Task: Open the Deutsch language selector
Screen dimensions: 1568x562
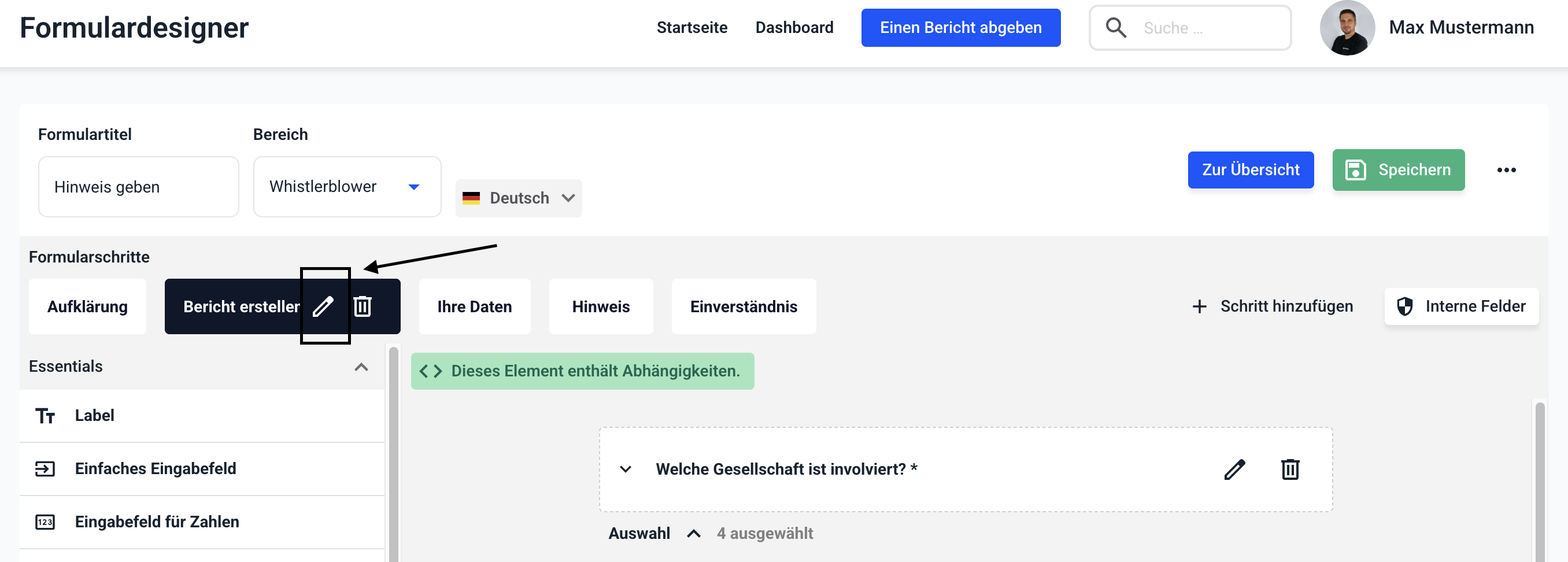Action: coord(519,198)
